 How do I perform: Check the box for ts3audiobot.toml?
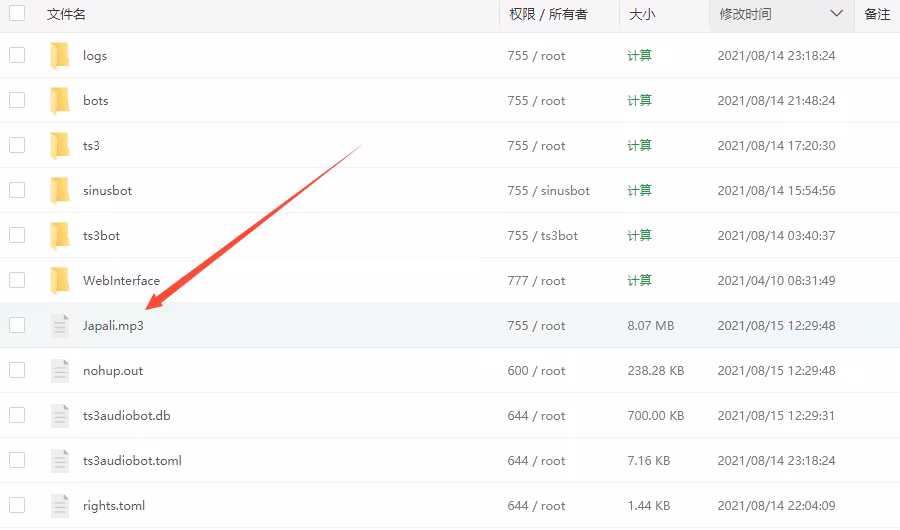pyautogui.click(x=17, y=460)
